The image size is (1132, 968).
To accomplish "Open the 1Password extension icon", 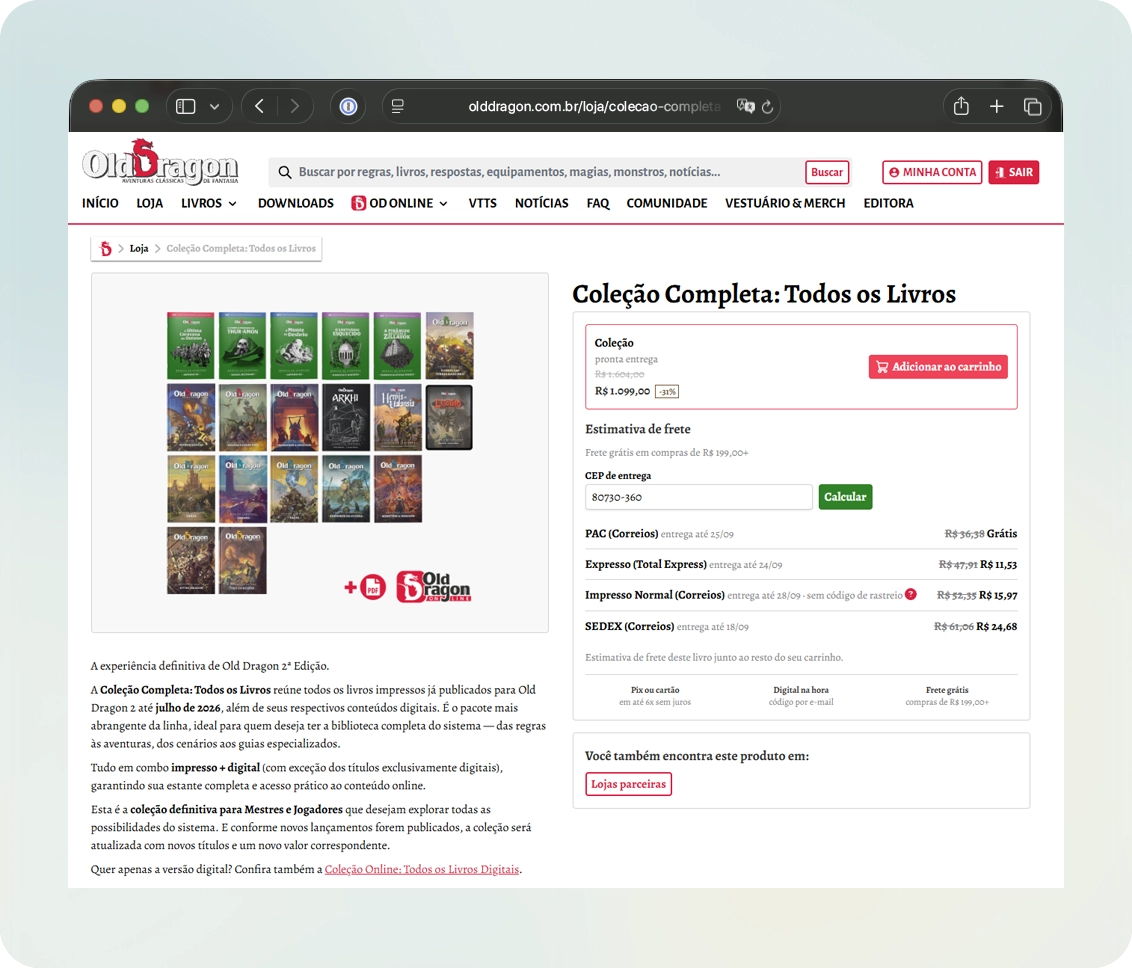I will pyautogui.click(x=348, y=107).
